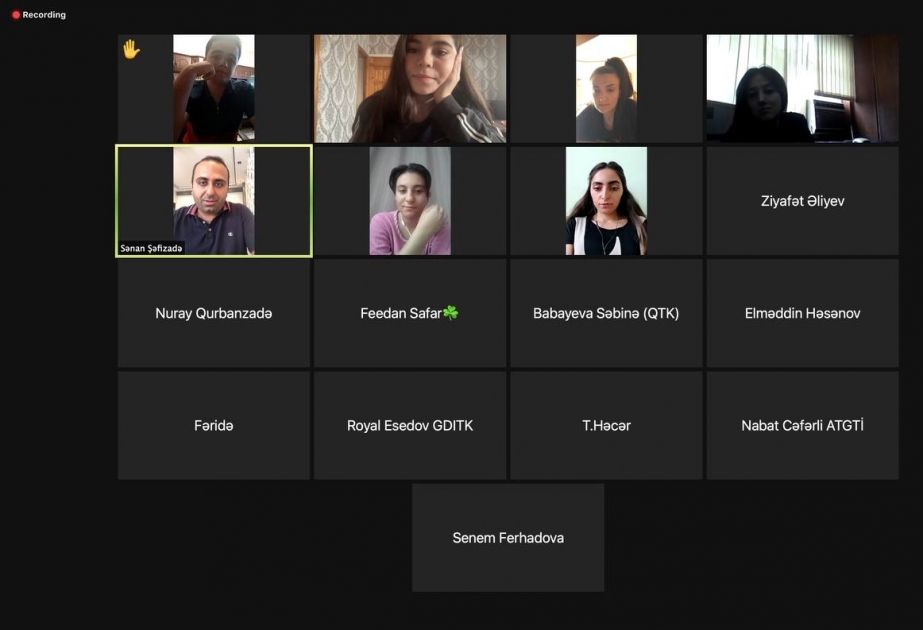Screen dimensions: 923x630
Task: Click the red Recording indicator
Action: [39, 15]
